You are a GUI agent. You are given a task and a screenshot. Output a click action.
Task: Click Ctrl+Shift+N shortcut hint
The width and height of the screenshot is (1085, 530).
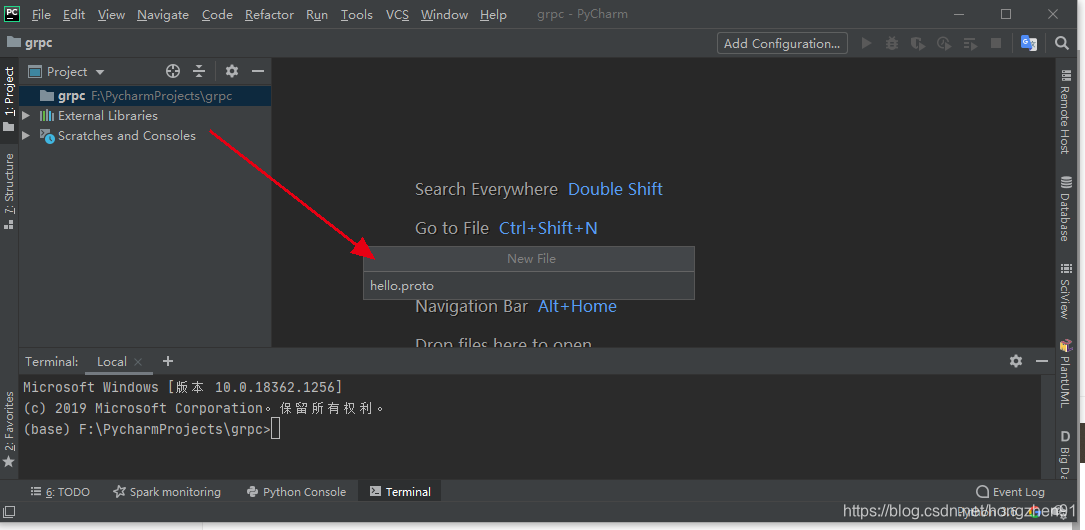click(548, 228)
